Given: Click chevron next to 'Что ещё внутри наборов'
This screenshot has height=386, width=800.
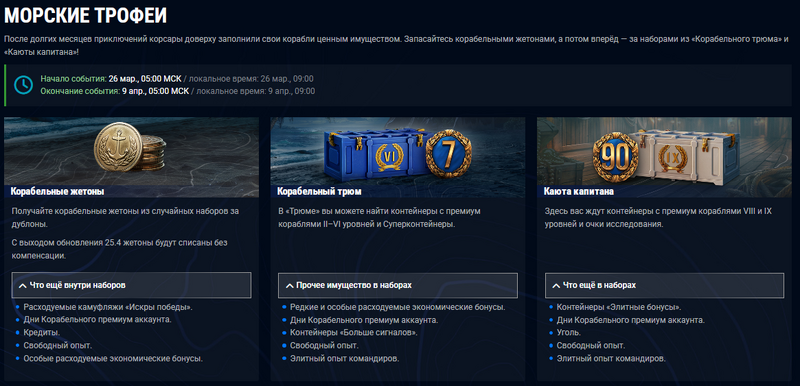Looking at the screenshot, I should 22,286.
